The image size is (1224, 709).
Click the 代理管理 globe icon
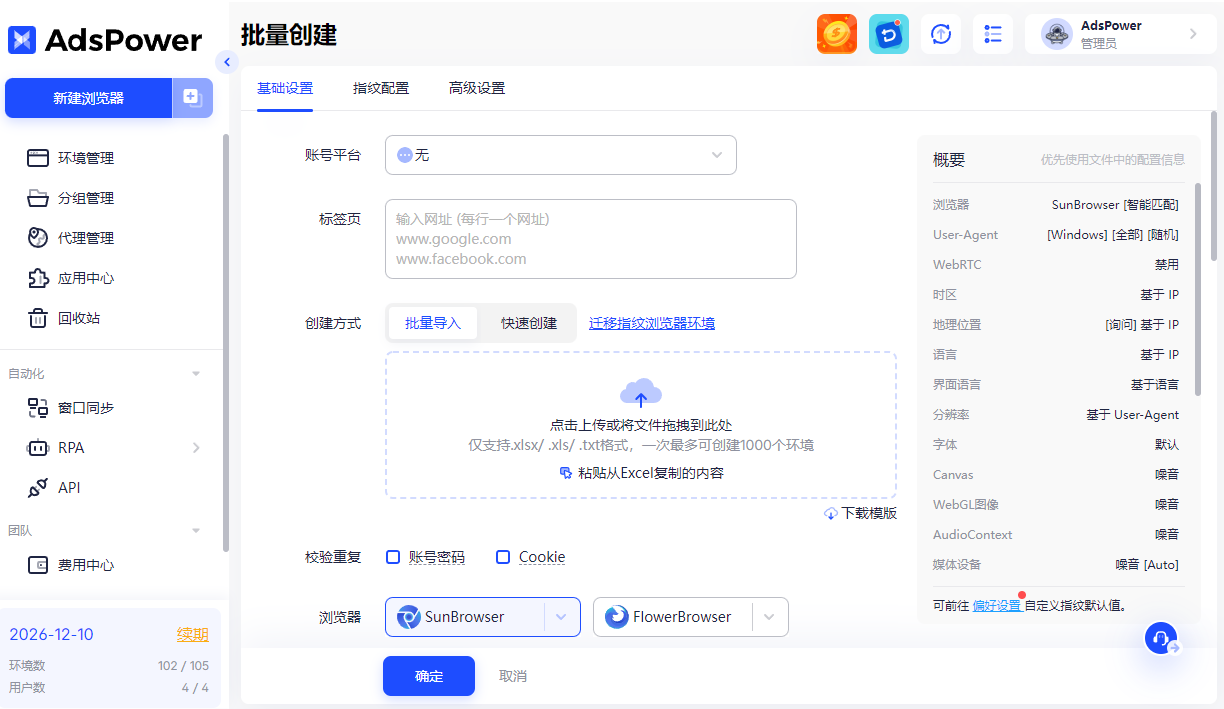point(38,238)
